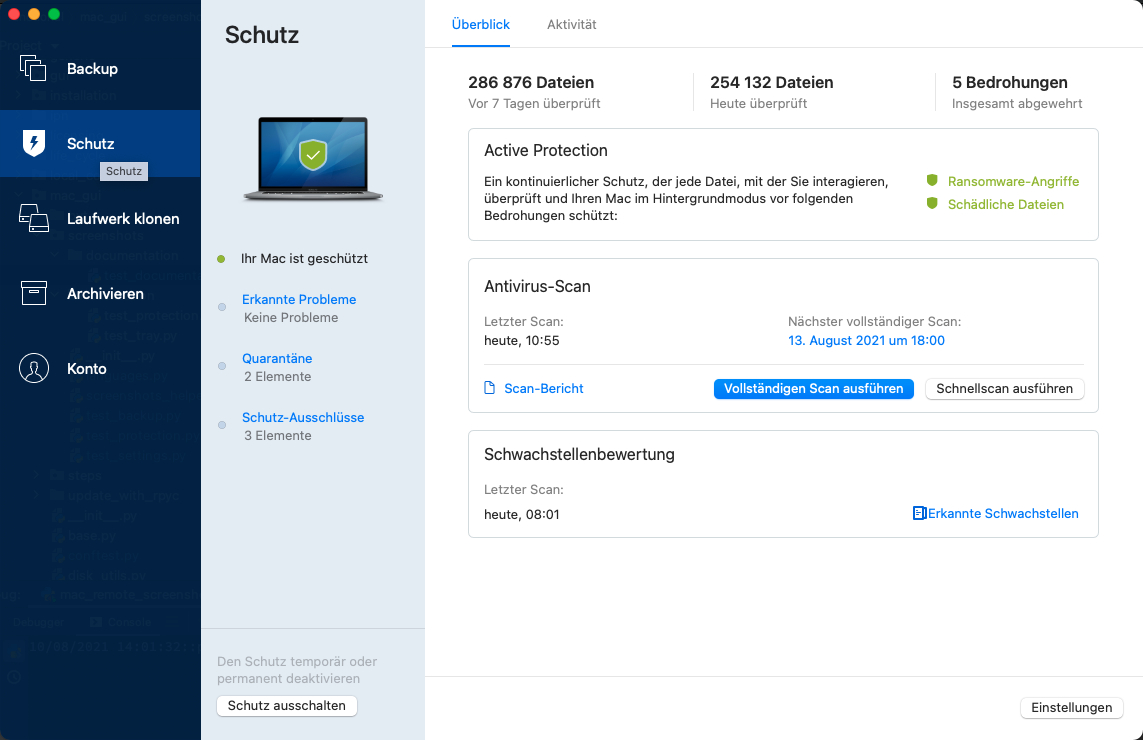Screen dimensions: 1143x740
Task: Click the Archivieren sidebar label
Action: tap(105, 294)
